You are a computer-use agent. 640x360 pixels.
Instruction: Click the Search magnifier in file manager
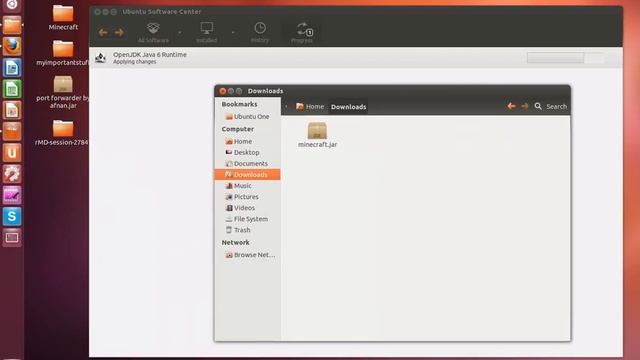(x=538, y=106)
